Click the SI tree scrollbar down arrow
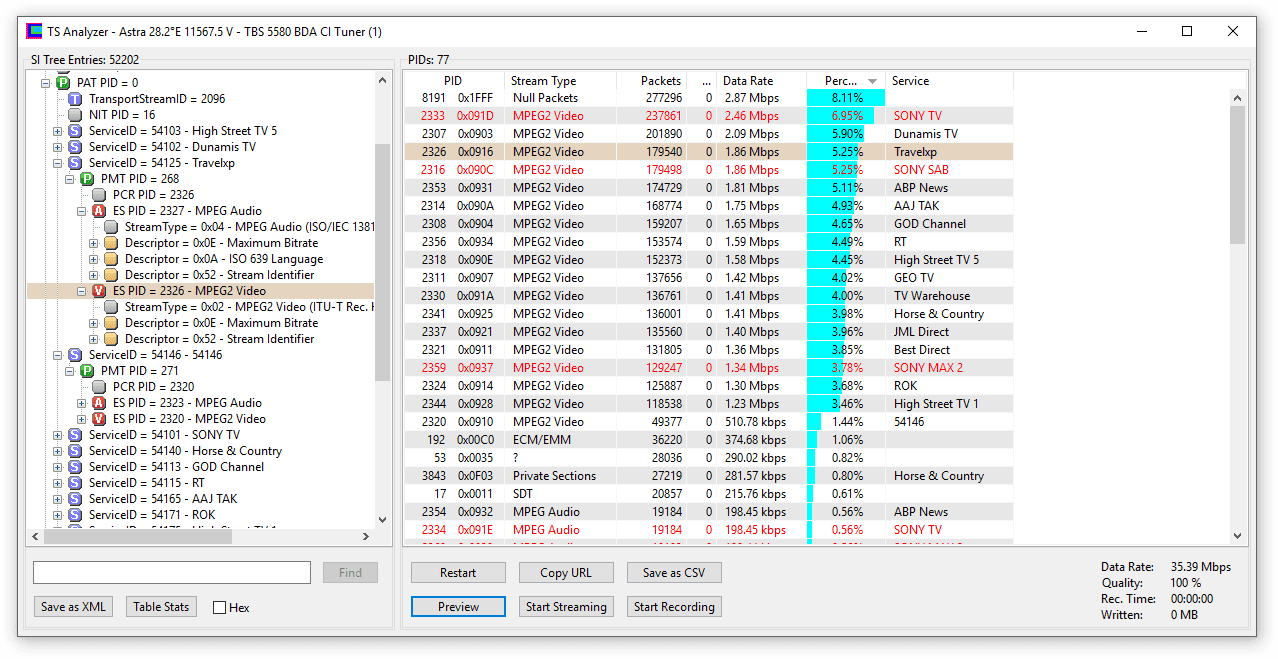Viewport: 1278px width, 659px height. [x=382, y=520]
